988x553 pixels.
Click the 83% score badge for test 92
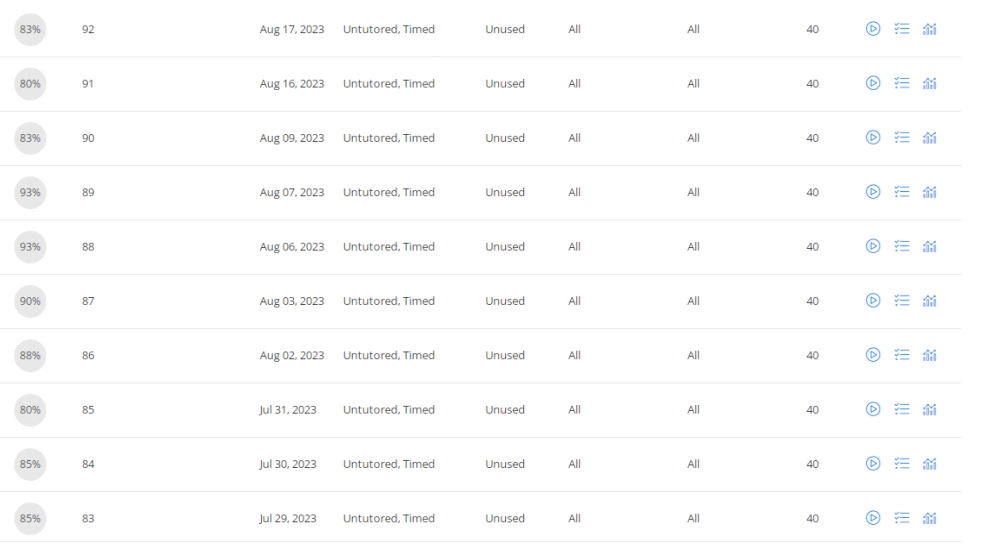[x=30, y=29]
